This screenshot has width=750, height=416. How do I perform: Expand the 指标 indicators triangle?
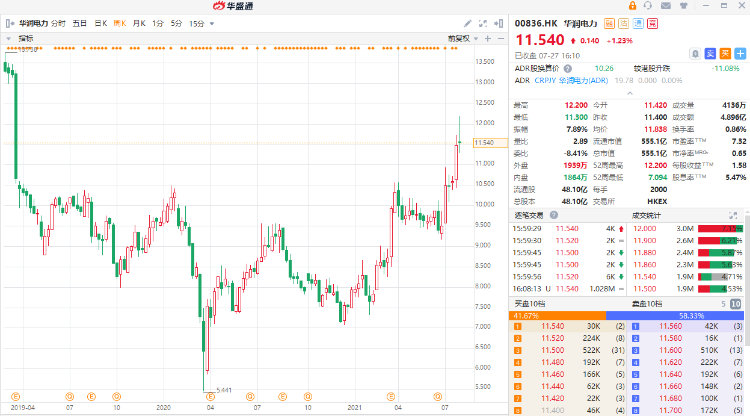[x=9, y=38]
